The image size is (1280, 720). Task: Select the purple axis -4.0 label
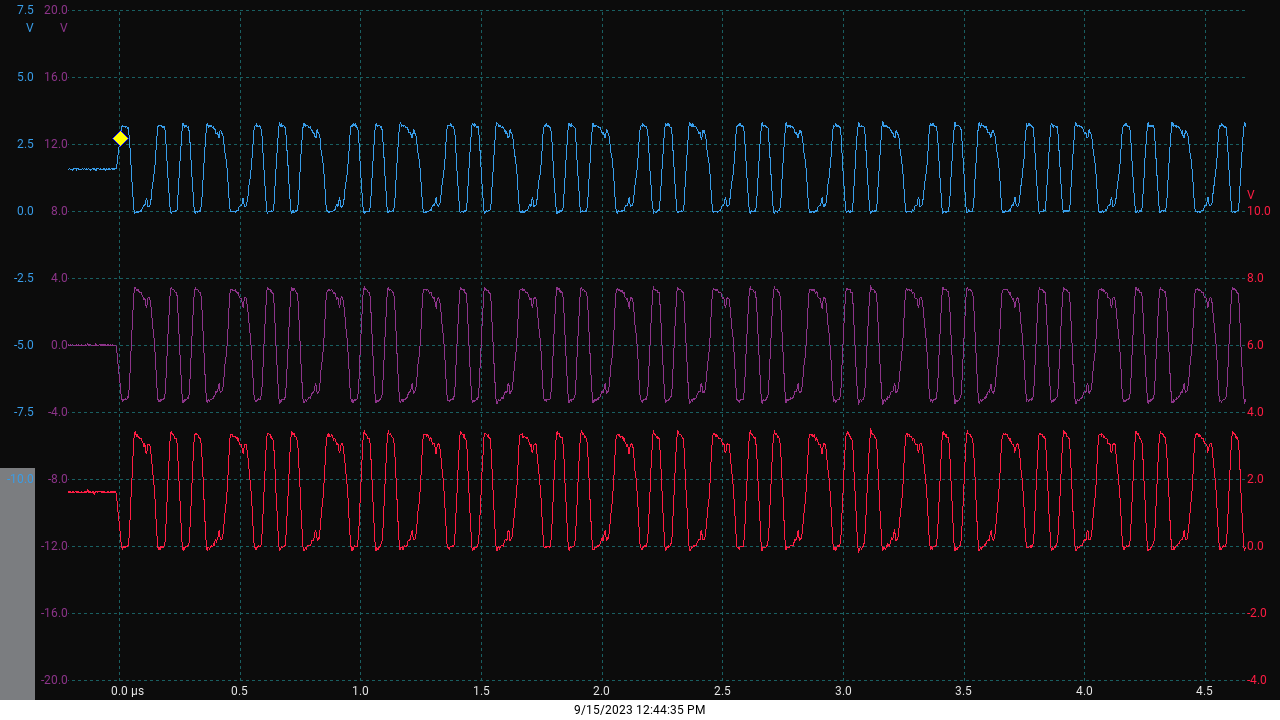[x=57, y=412]
